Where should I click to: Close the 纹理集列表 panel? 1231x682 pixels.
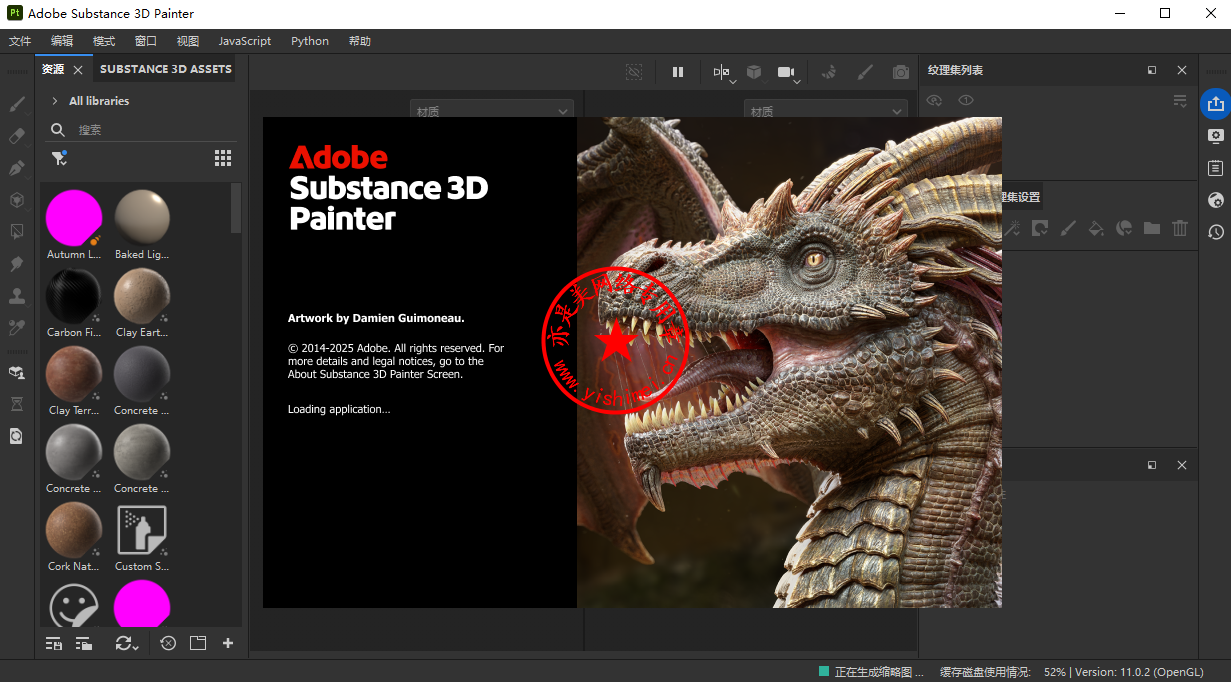click(1182, 70)
